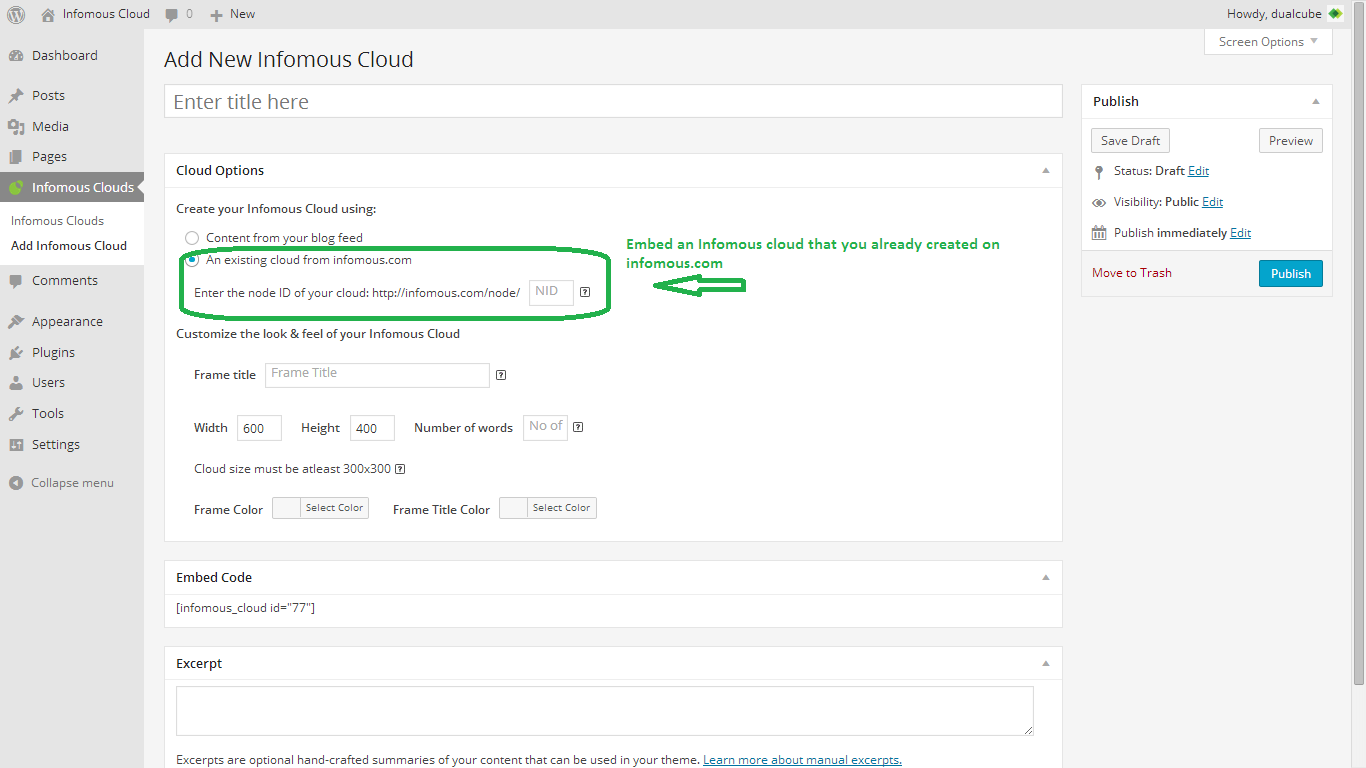The height and width of the screenshot is (768, 1366).
Task: Open the Plugins menu in sidebar
Action: [53, 352]
